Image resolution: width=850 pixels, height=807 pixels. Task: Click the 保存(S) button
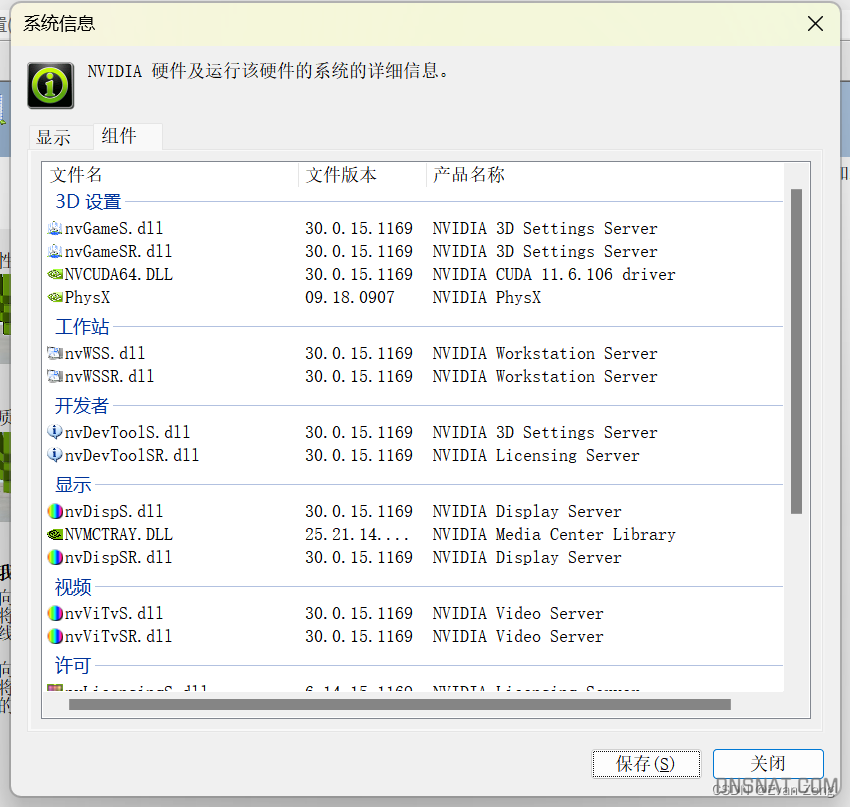(646, 764)
